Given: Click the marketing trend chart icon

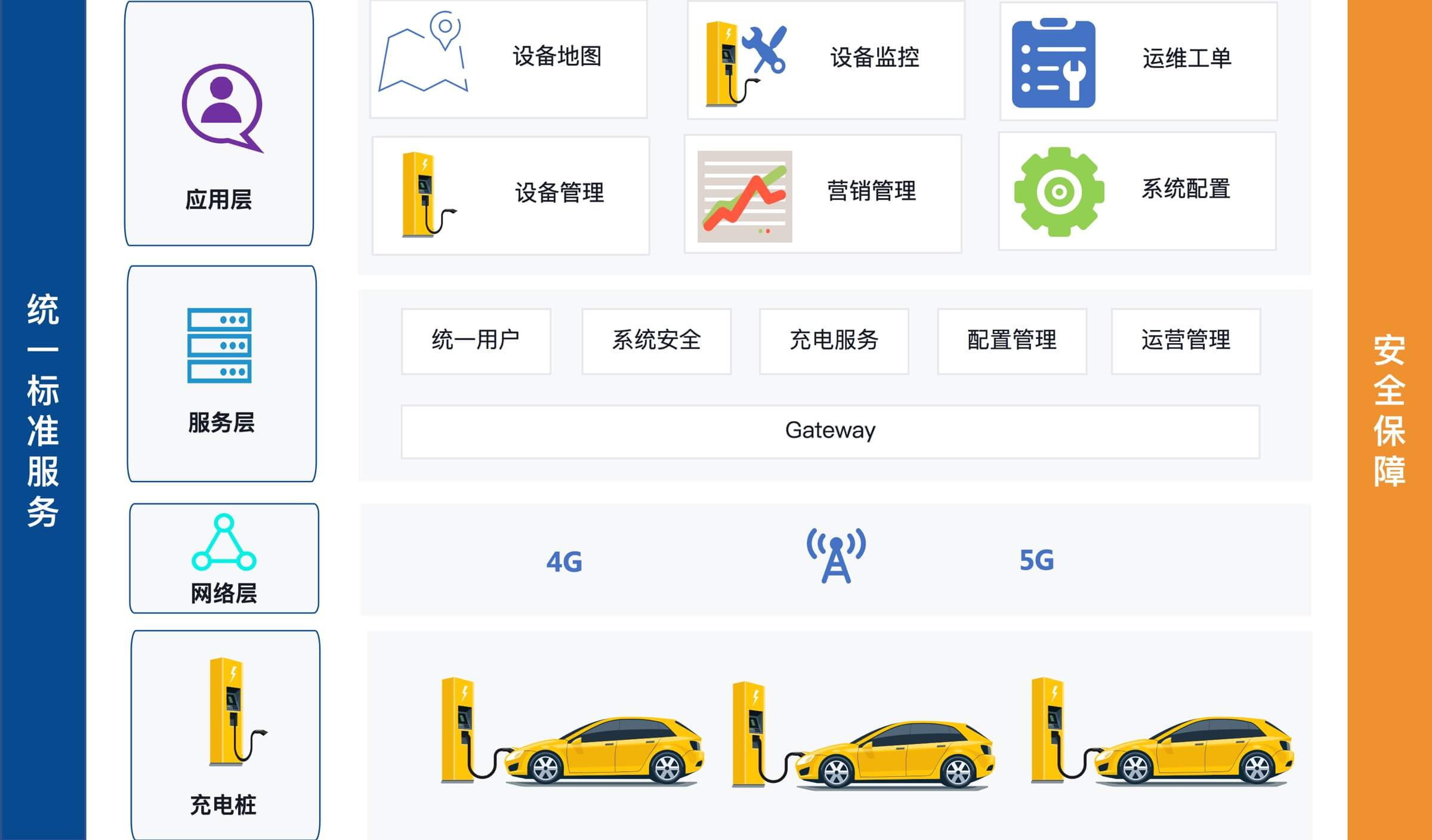Looking at the screenshot, I should [x=745, y=196].
